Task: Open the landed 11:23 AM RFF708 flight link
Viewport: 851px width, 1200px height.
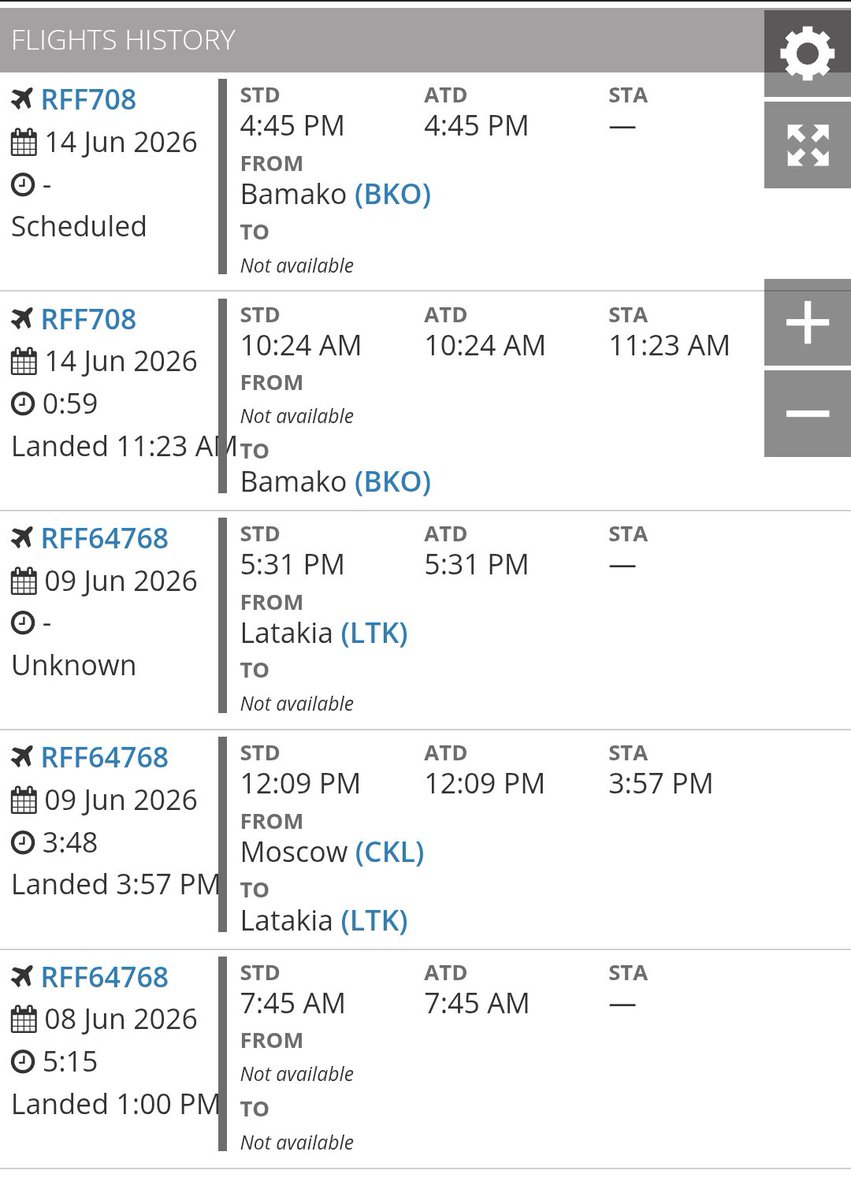Action: tap(88, 319)
